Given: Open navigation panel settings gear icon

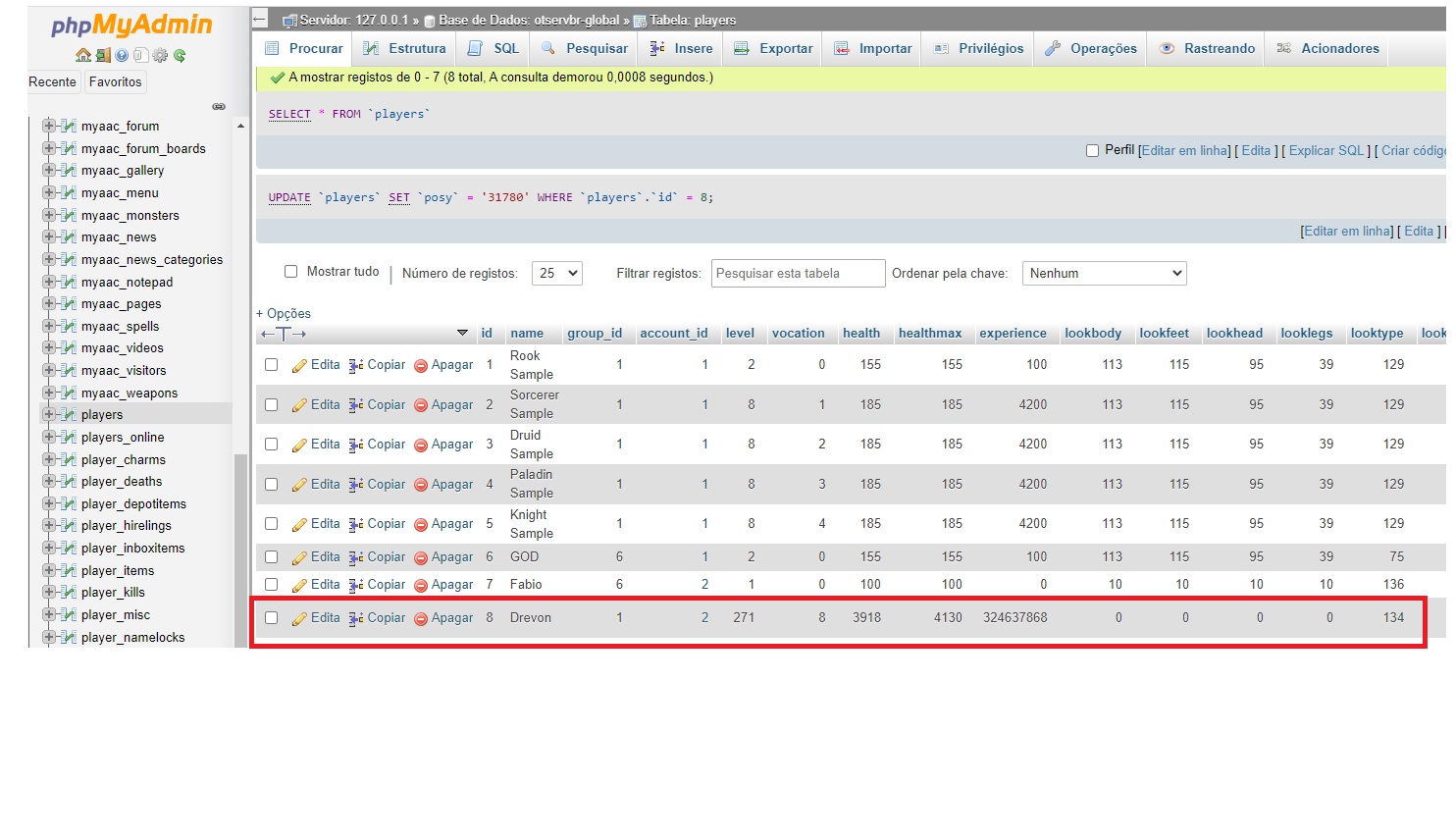Looking at the screenshot, I should pos(160,56).
